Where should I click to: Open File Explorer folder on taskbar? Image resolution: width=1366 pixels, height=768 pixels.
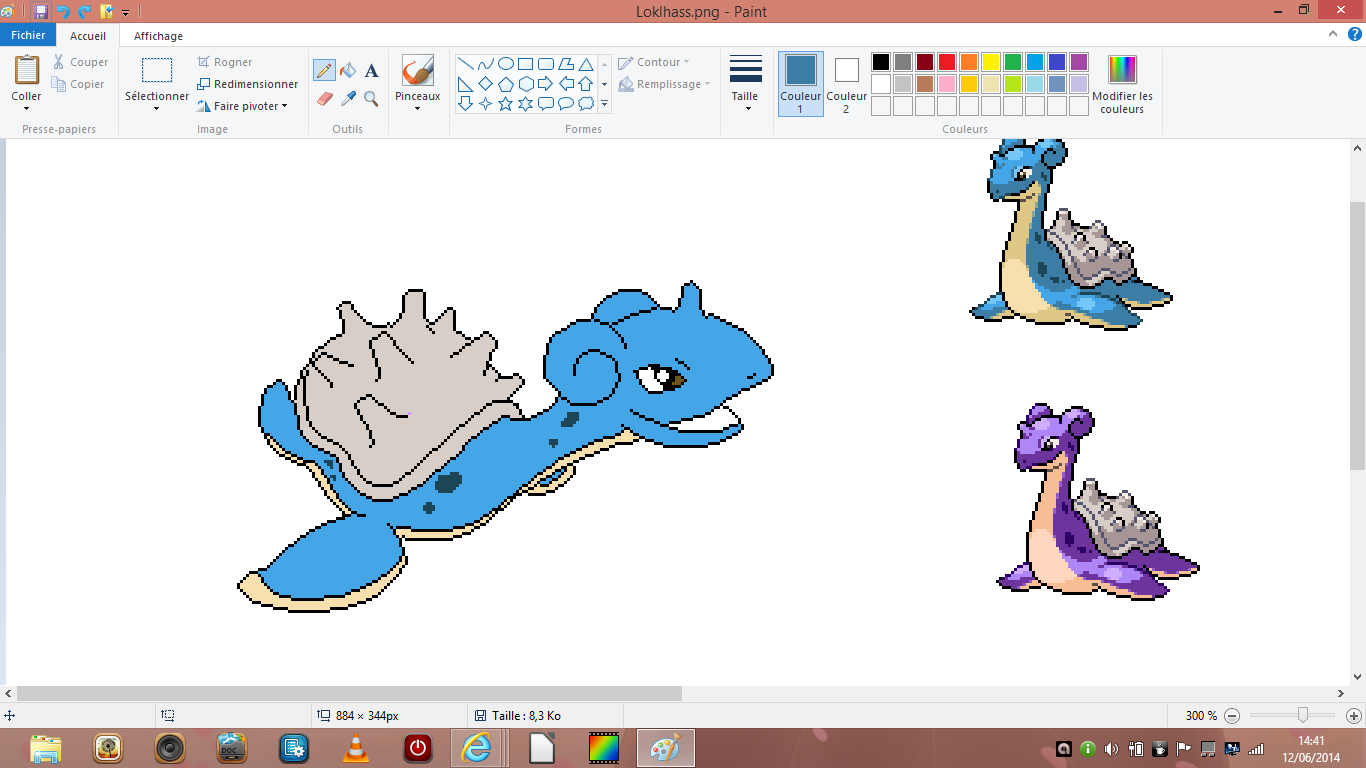tap(46, 748)
